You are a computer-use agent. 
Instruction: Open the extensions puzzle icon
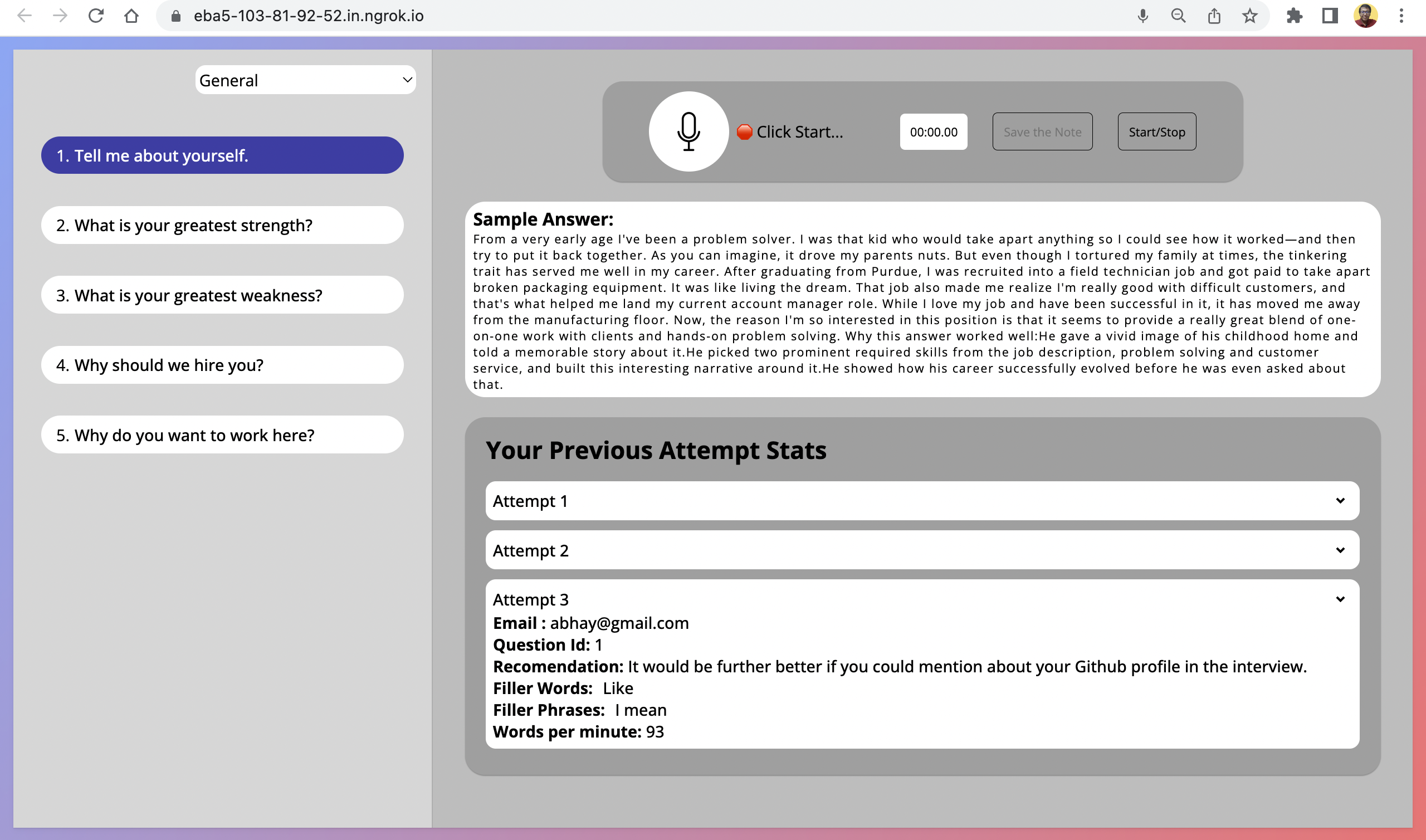tap(1294, 15)
